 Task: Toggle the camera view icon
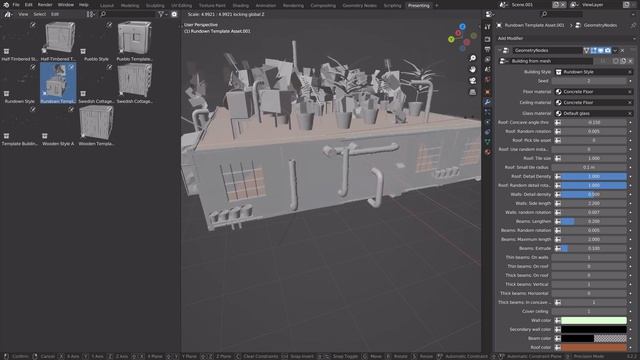(x=473, y=81)
